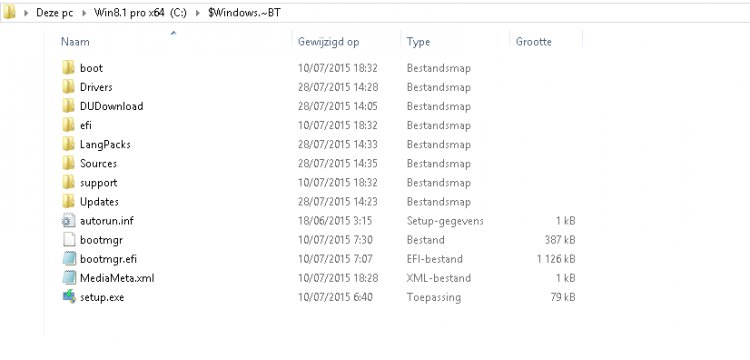Click the folder icon in address bar
The width and height of the screenshot is (750, 360).
pyautogui.click(x=10, y=13)
